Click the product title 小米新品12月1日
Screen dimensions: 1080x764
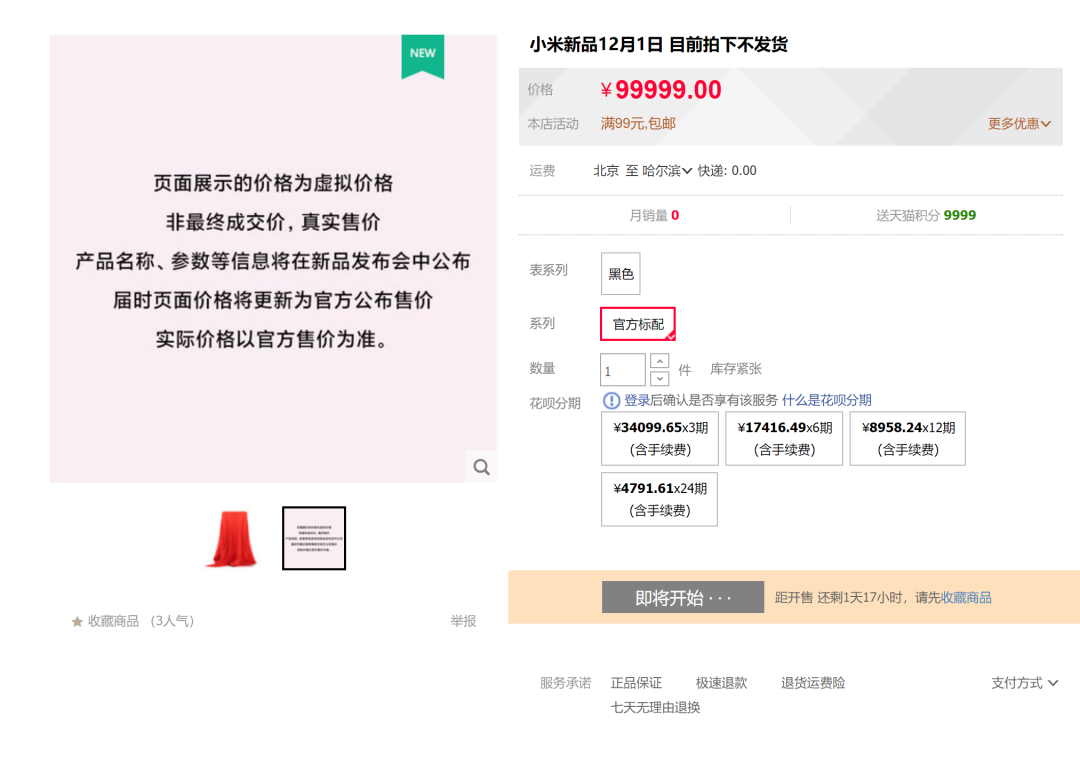[658, 45]
